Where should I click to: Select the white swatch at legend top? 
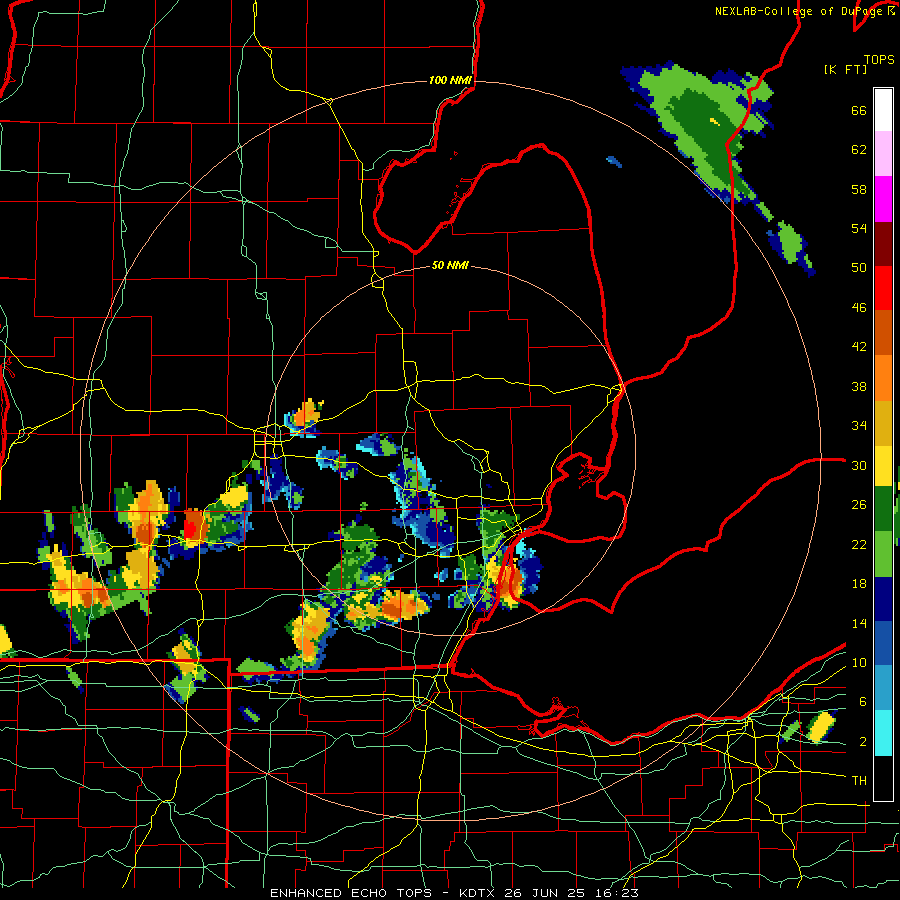coord(883,110)
